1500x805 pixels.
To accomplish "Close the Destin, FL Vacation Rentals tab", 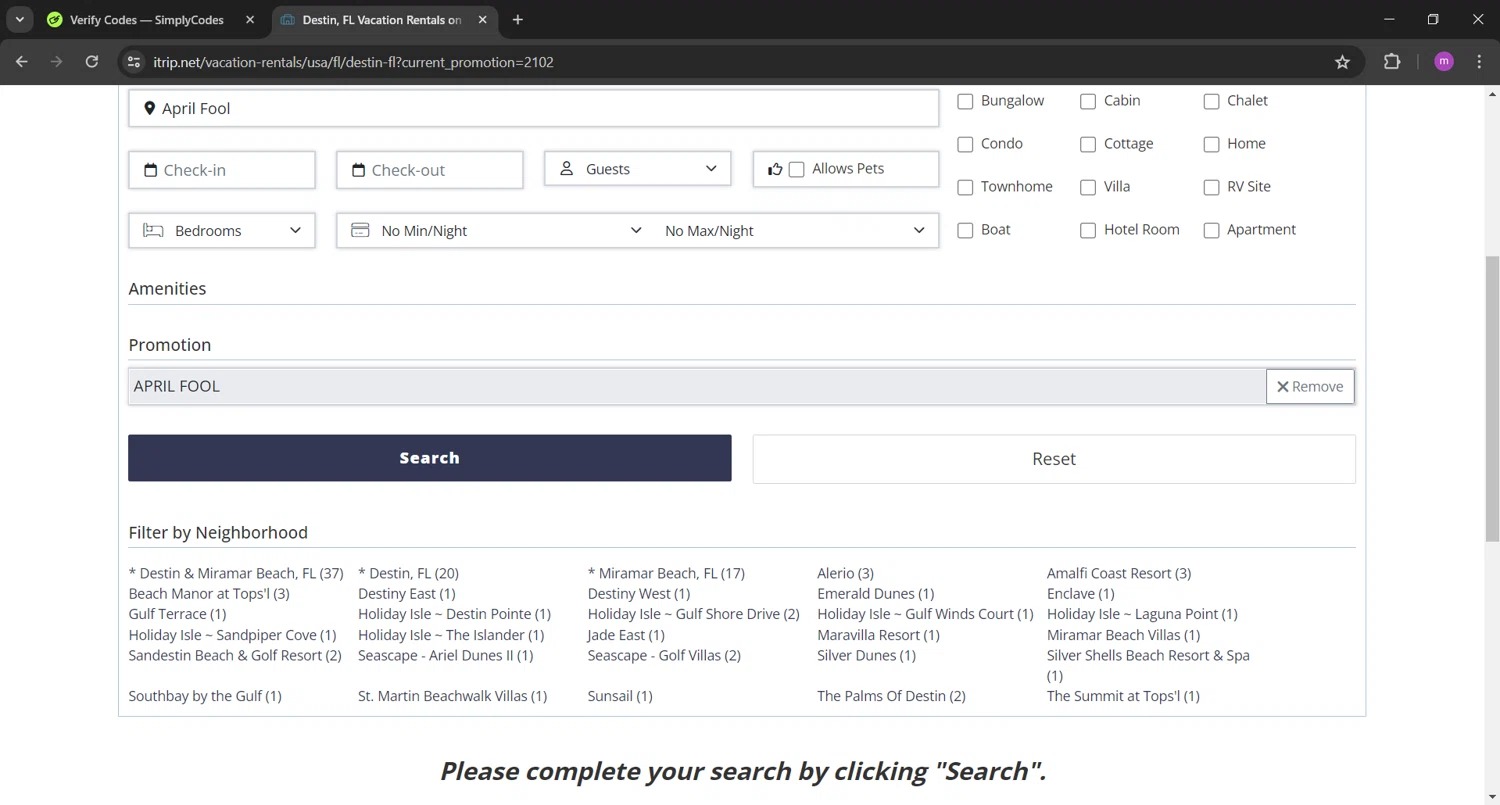I will coord(484,20).
